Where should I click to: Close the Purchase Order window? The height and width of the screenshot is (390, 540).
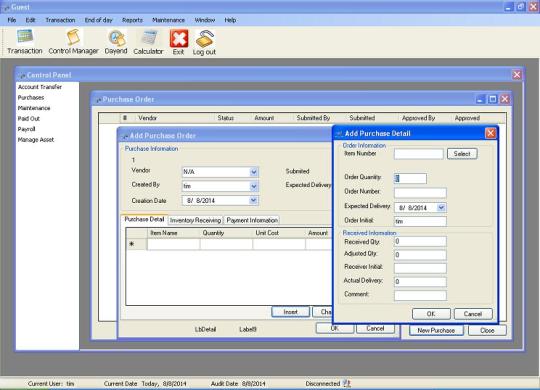point(505,99)
